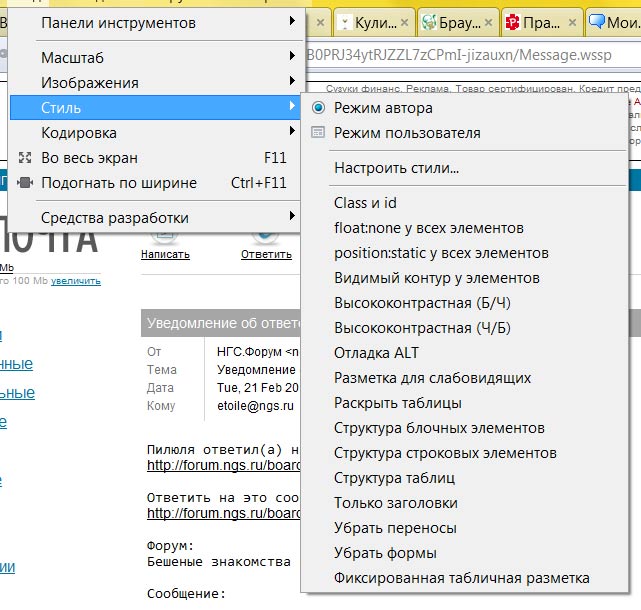Choose Настроить стили... menu item
641x610 pixels.
(396, 168)
